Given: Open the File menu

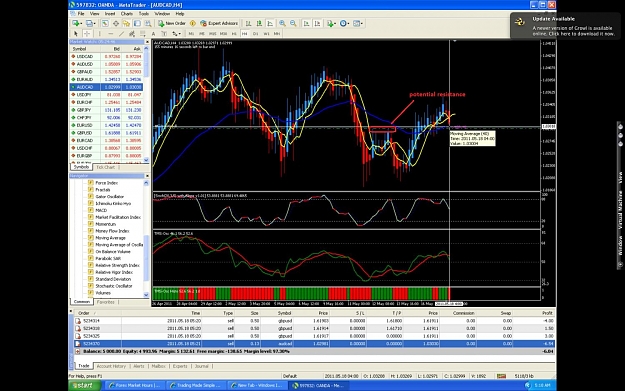Looking at the screenshot, I should click(x=81, y=14).
